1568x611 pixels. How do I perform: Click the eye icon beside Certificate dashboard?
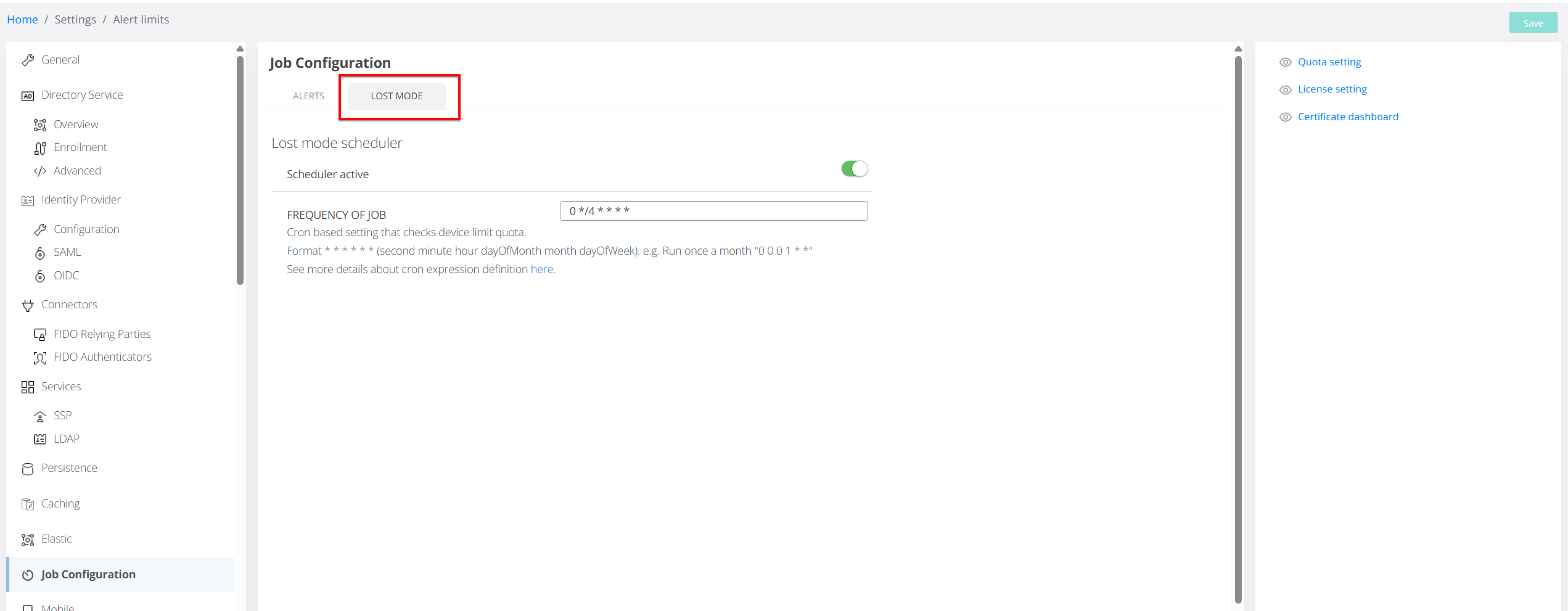pos(1285,117)
